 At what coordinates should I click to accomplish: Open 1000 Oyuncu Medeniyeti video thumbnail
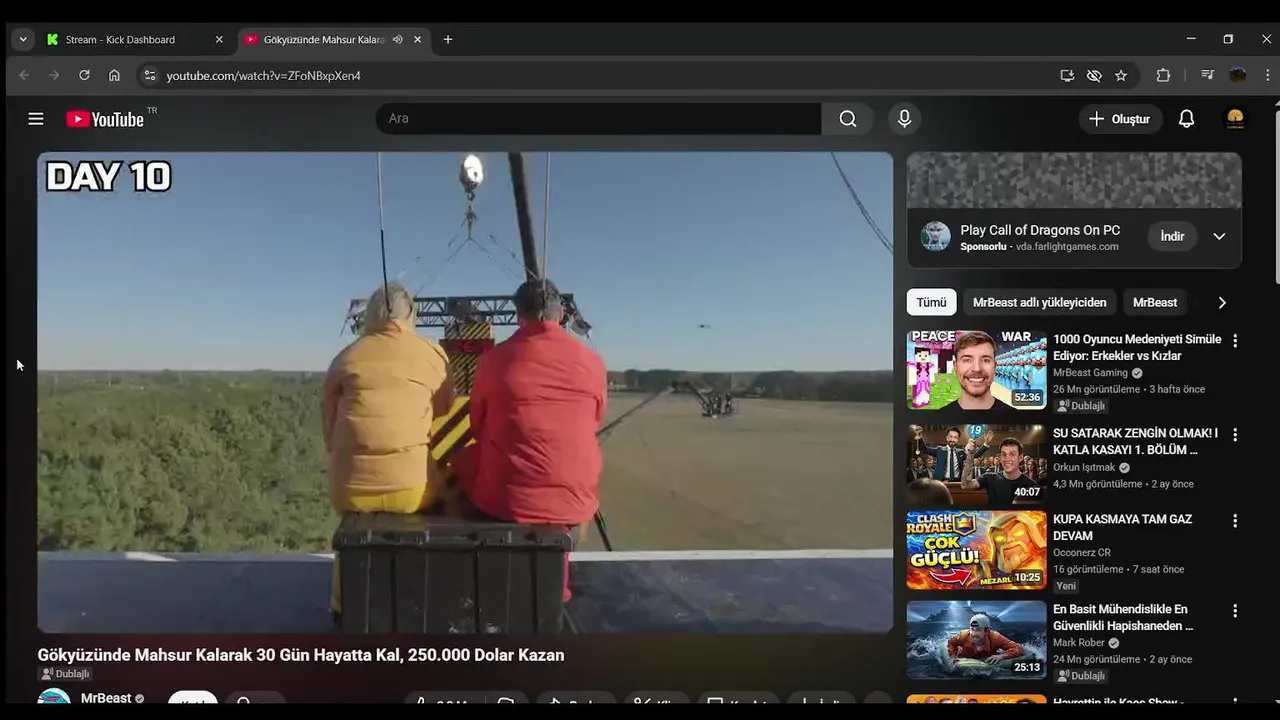(976, 370)
